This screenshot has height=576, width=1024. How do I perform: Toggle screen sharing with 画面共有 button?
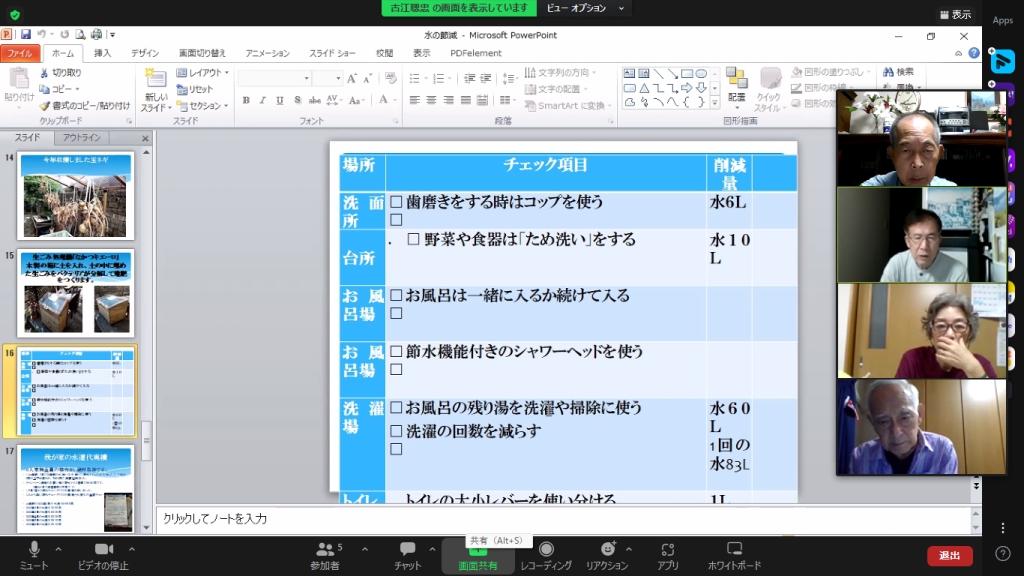[478, 556]
